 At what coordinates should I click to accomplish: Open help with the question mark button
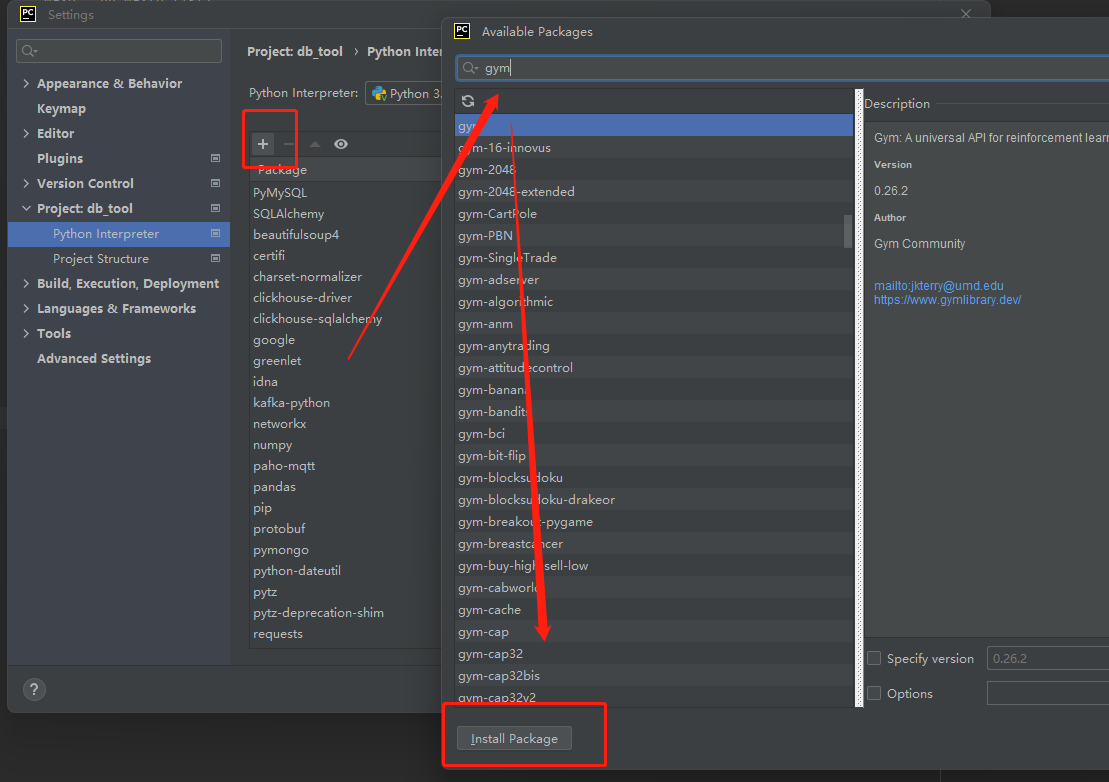34,689
